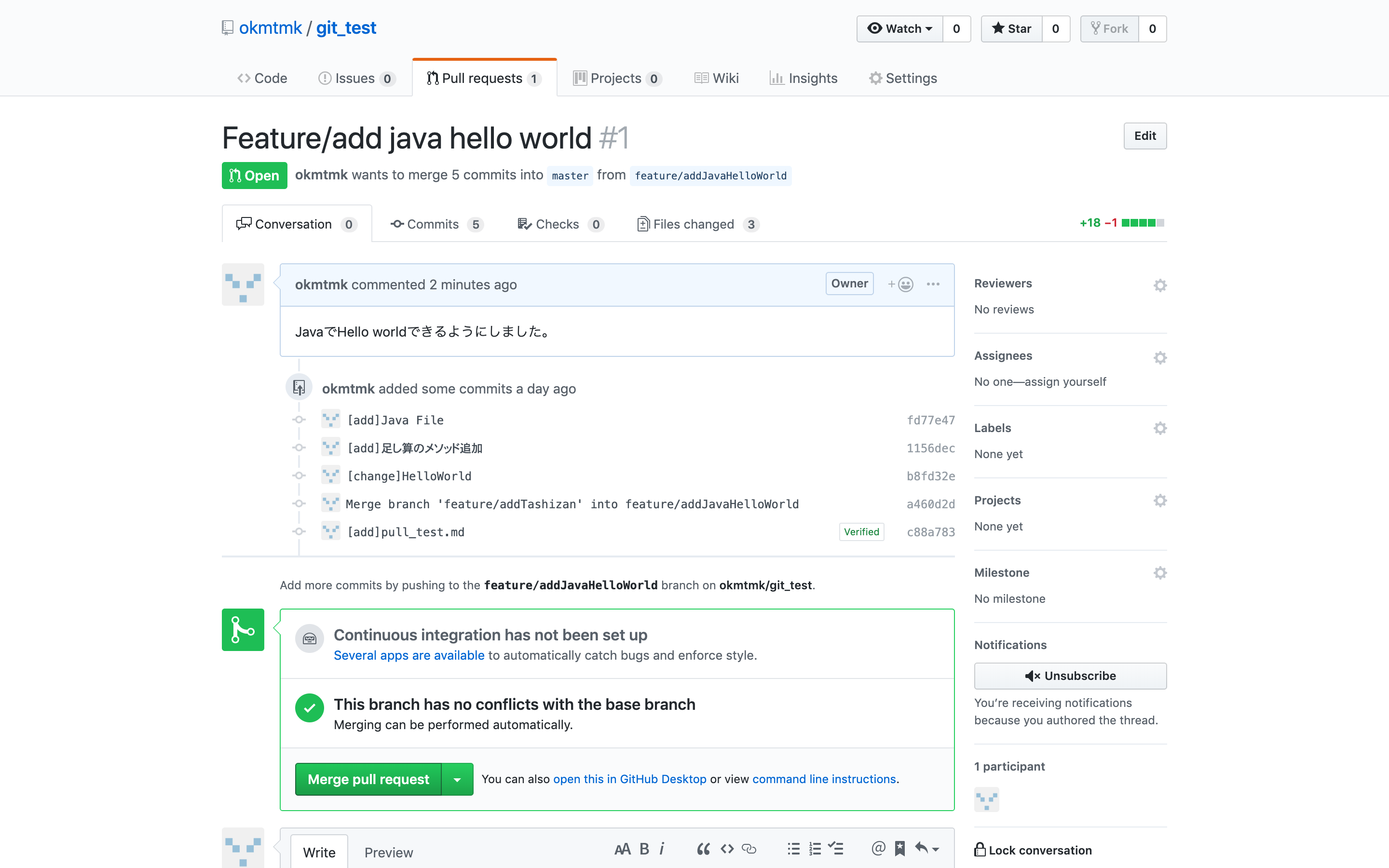Screen dimensions: 1389x868
Task: Expand the merge method dropdown arrow
Action: (457, 780)
